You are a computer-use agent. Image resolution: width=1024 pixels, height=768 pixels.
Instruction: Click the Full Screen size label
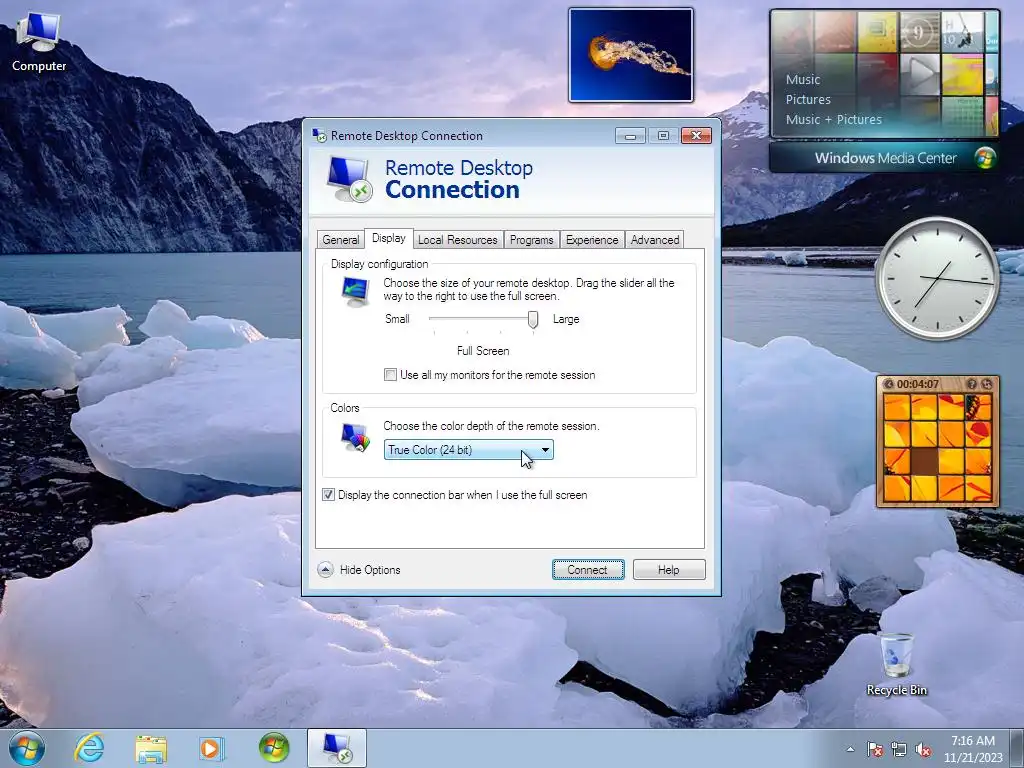tap(483, 351)
